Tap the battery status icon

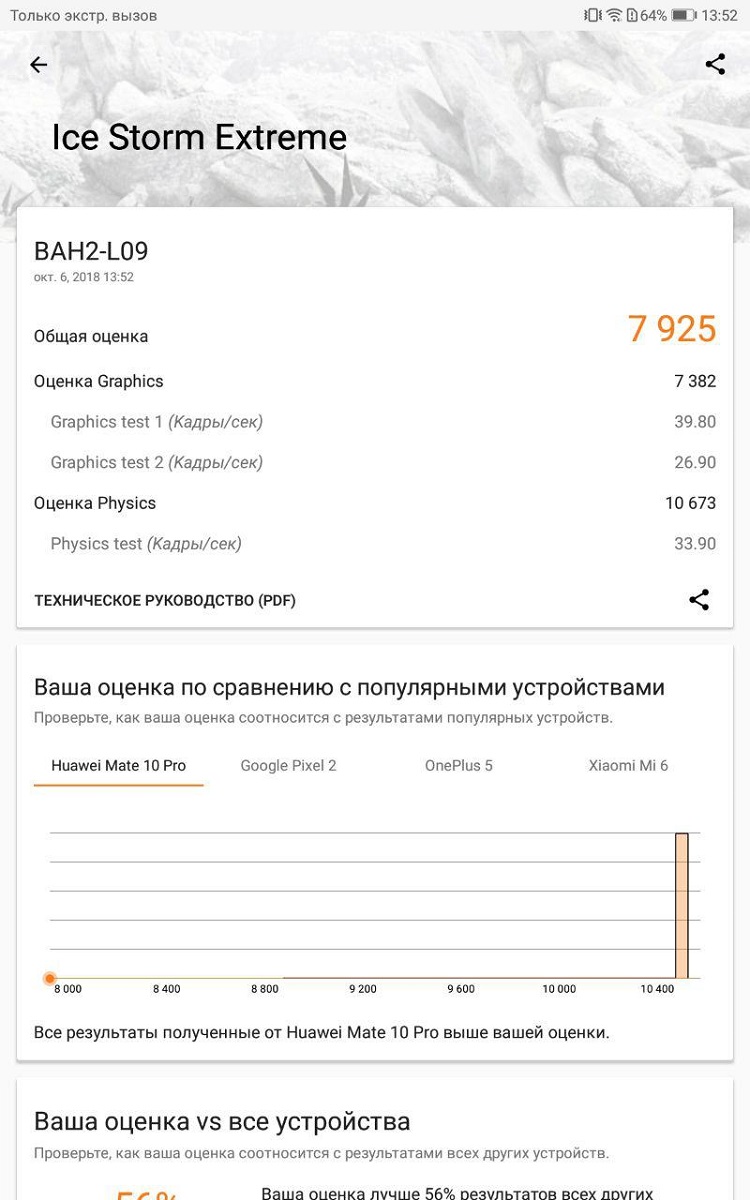[x=684, y=15]
